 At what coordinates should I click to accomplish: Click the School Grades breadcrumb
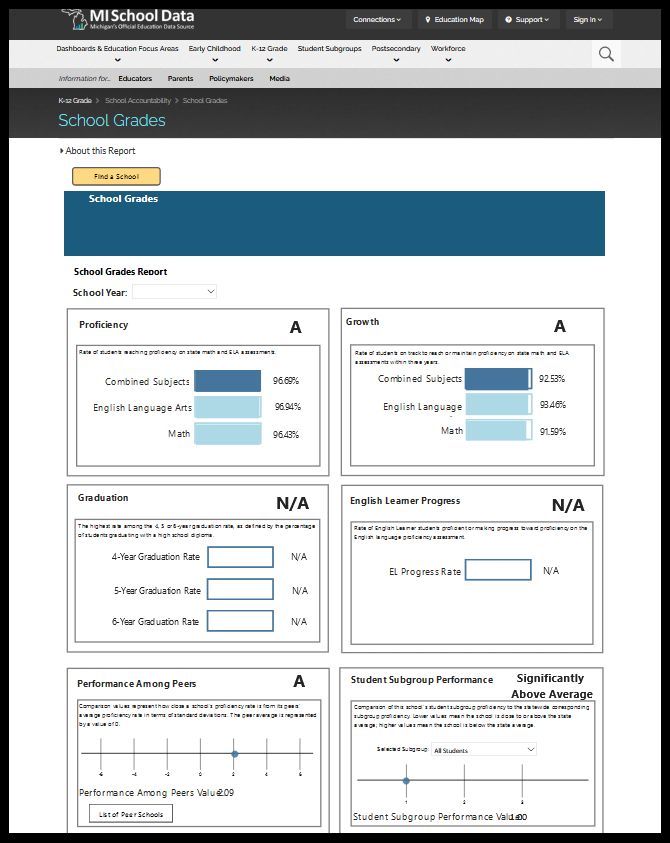[x=205, y=101]
